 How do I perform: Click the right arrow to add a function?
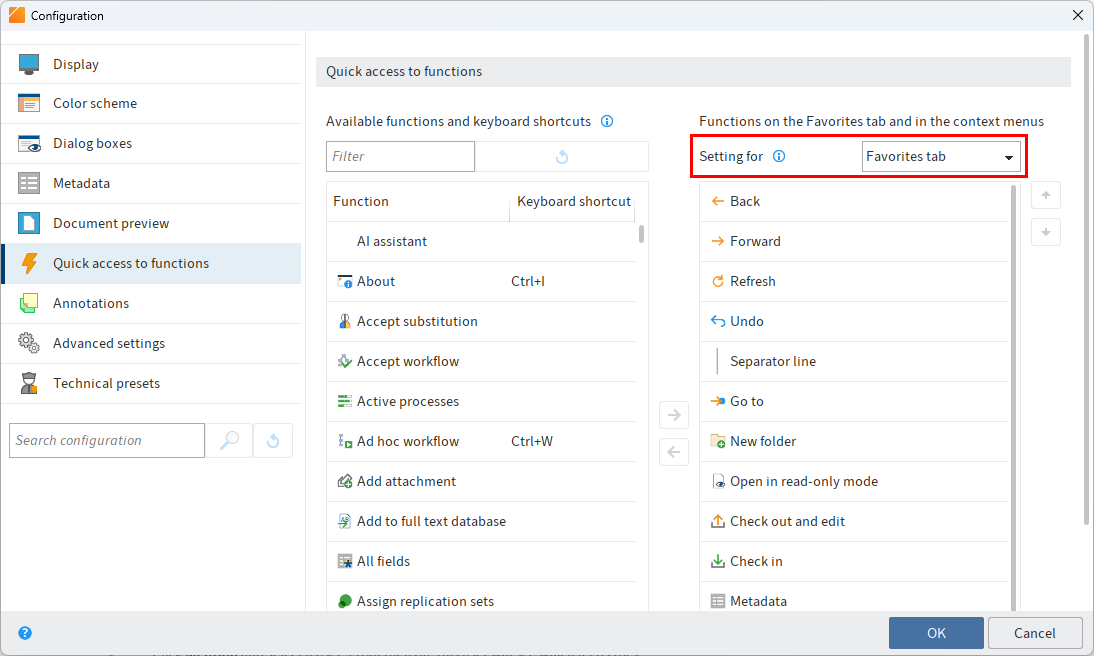(x=674, y=414)
